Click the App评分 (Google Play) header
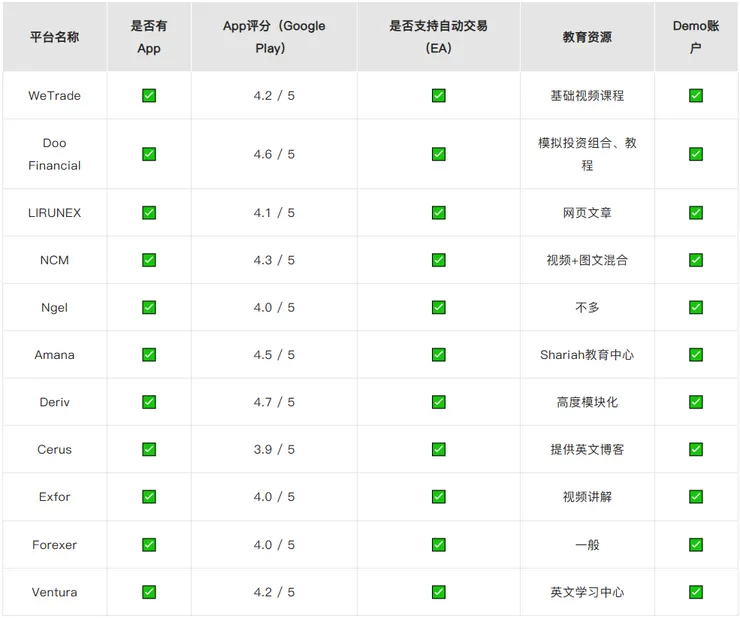The height and width of the screenshot is (618, 740). (274, 37)
